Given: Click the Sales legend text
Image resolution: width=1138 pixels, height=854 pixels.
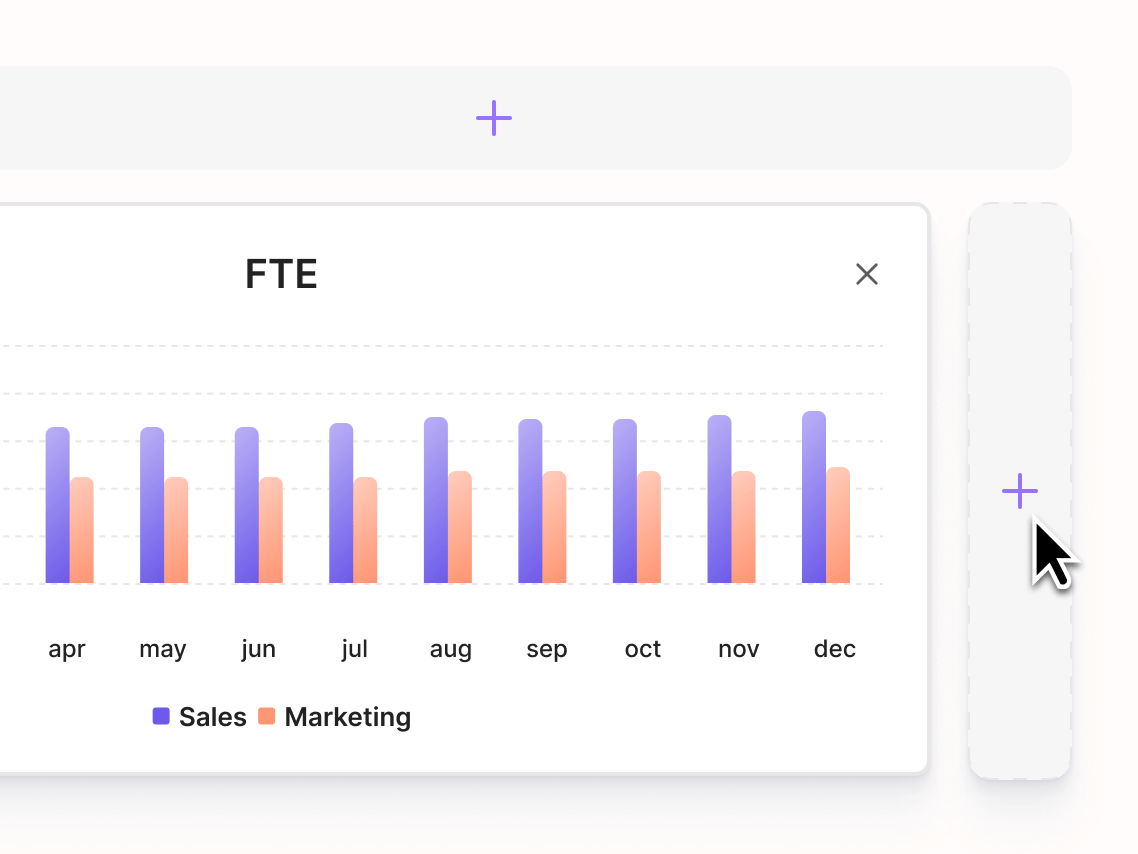Looking at the screenshot, I should (211, 716).
